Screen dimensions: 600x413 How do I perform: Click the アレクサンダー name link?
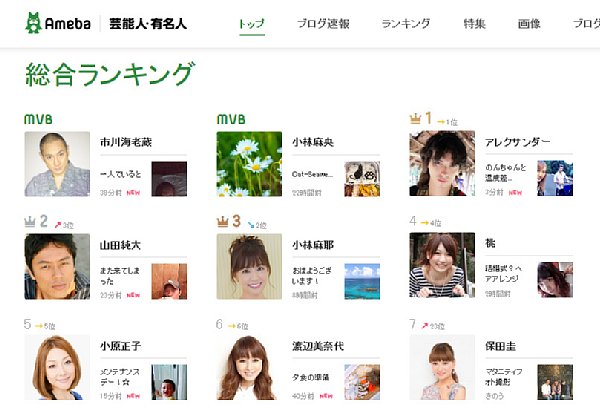tap(517, 142)
